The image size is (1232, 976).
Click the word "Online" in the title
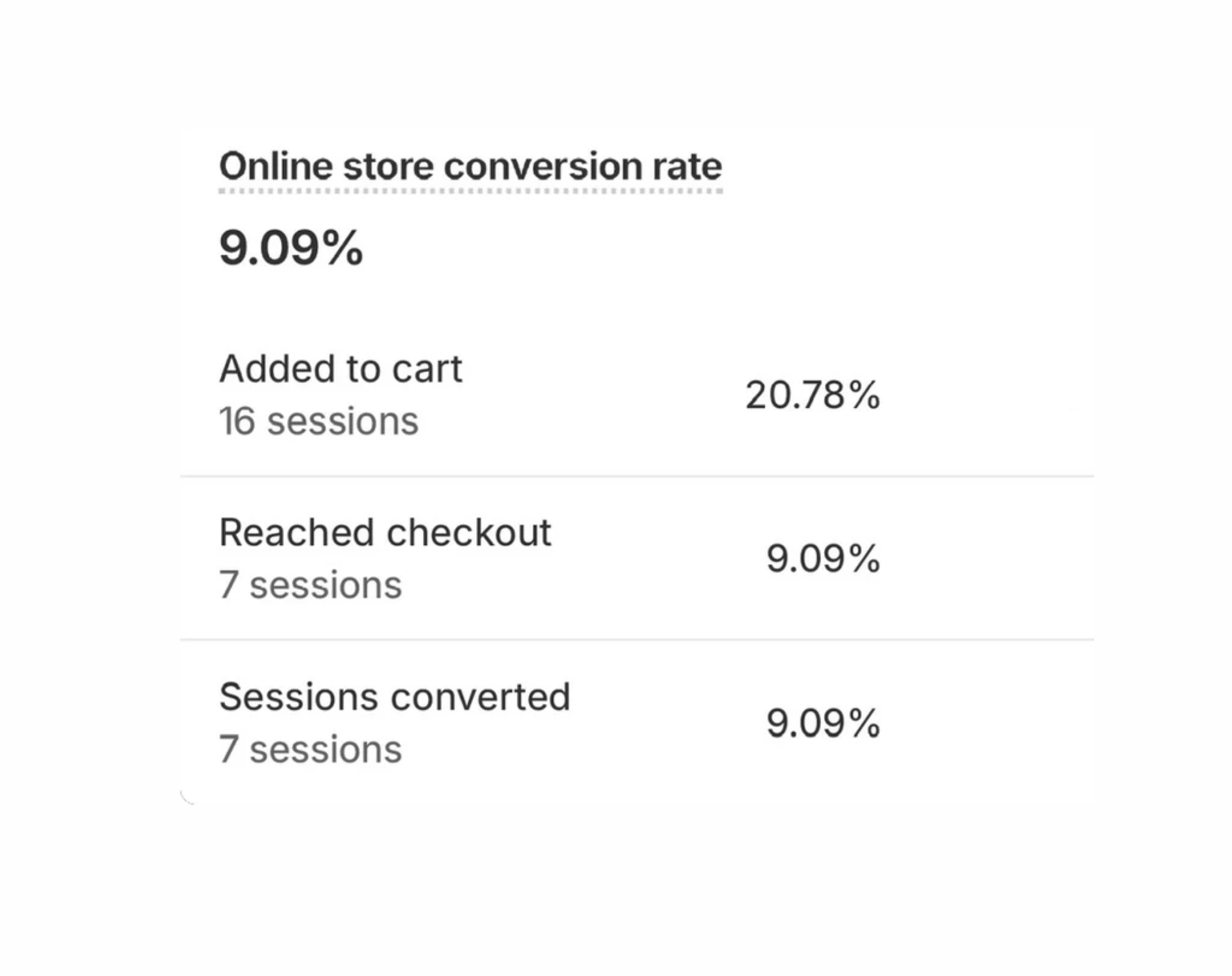coord(276,166)
